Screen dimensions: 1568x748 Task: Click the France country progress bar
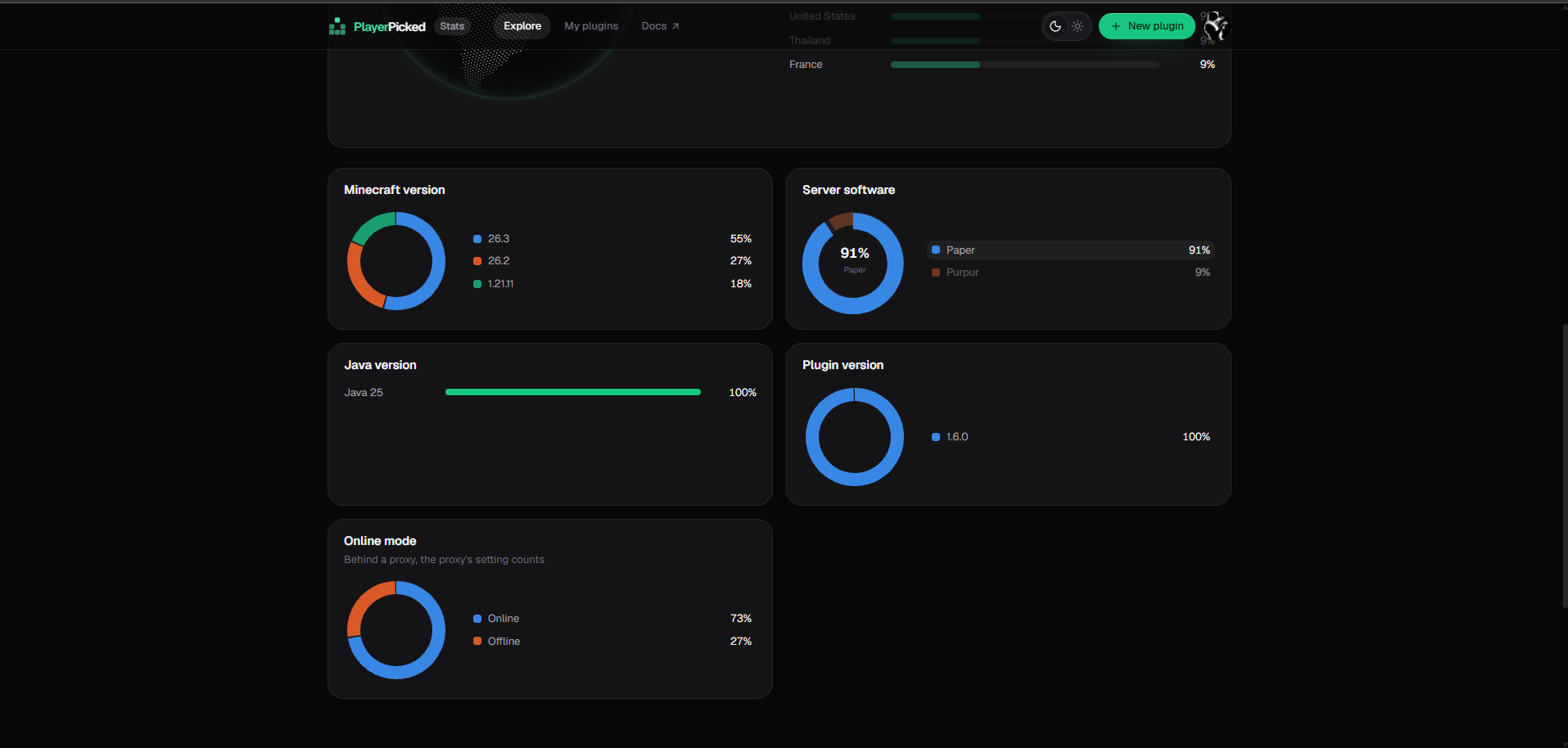pyautogui.click(x=1024, y=65)
